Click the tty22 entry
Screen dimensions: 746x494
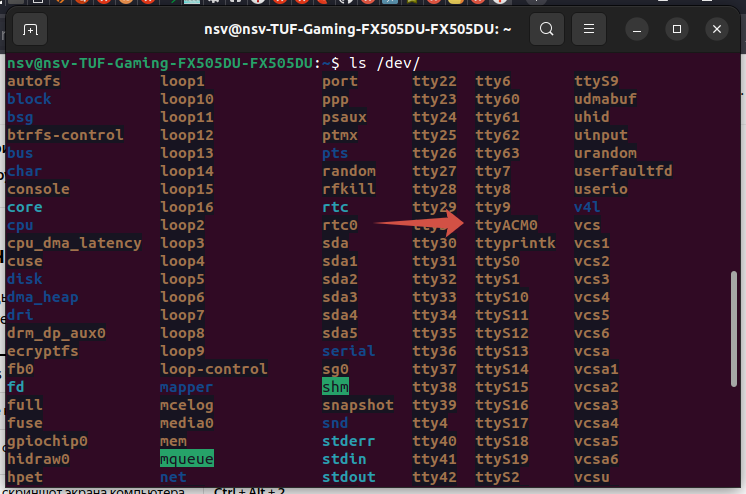434,81
